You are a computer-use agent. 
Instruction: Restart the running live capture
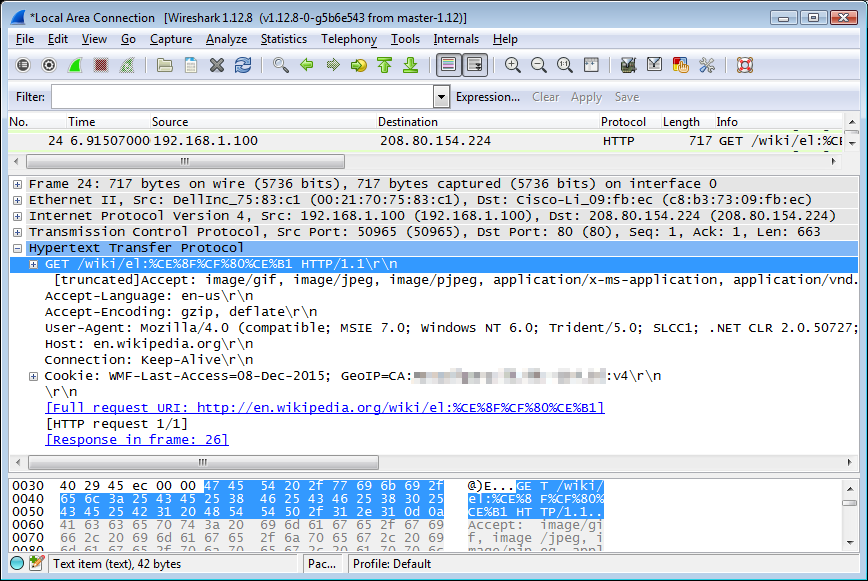(127, 65)
